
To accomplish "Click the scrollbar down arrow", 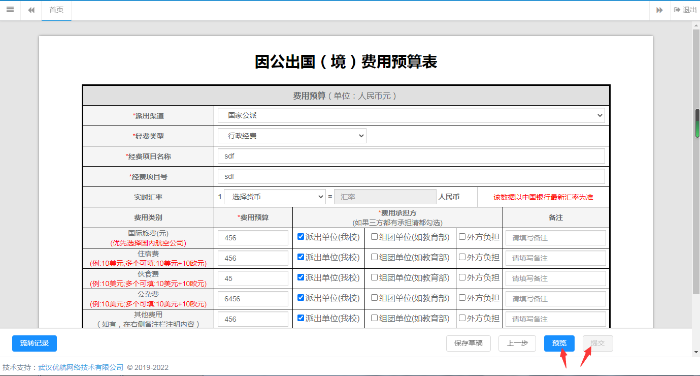I will point(696,352).
